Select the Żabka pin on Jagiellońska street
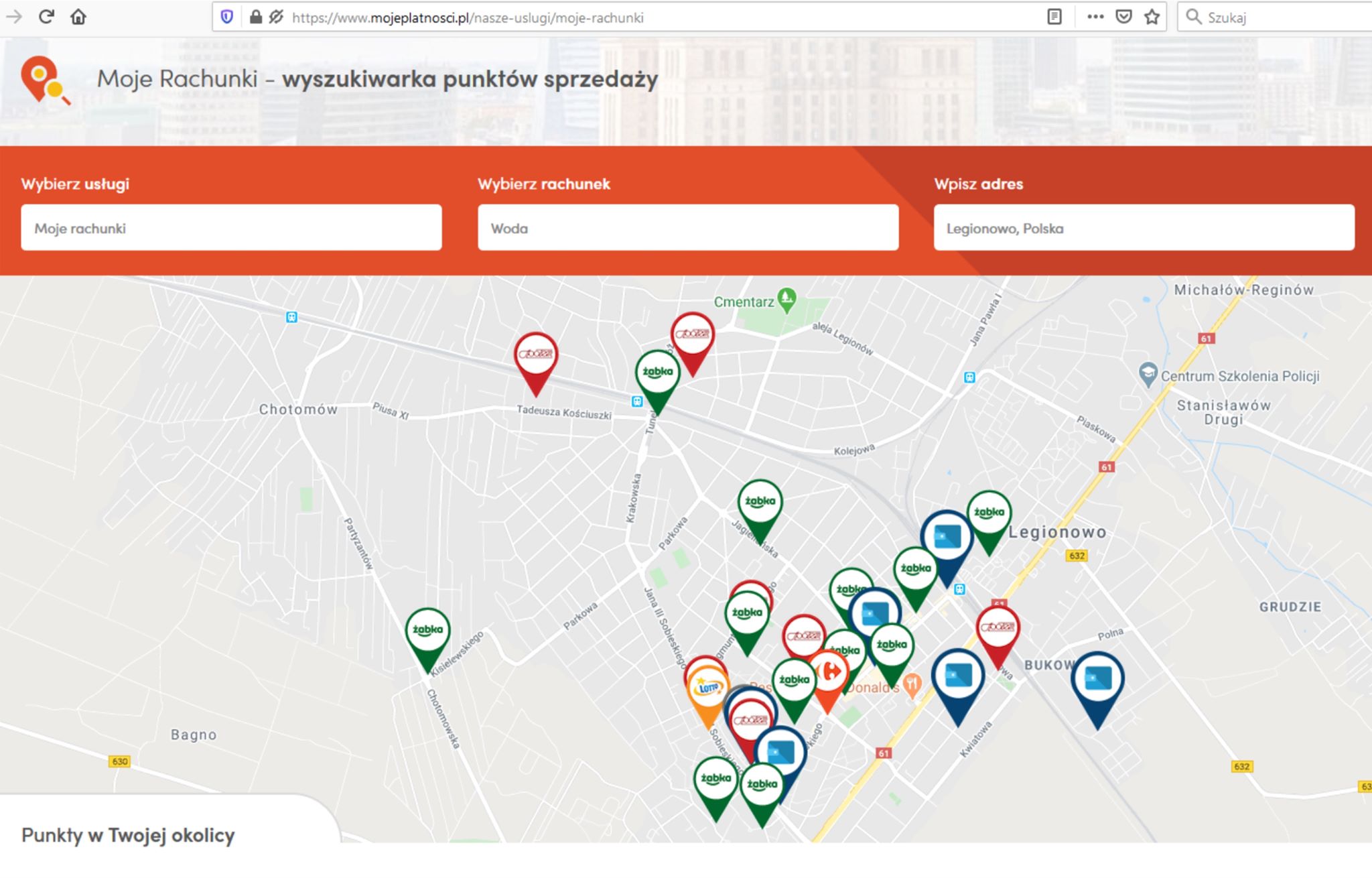Screen dimensions: 1372x878 pos(760,503)
